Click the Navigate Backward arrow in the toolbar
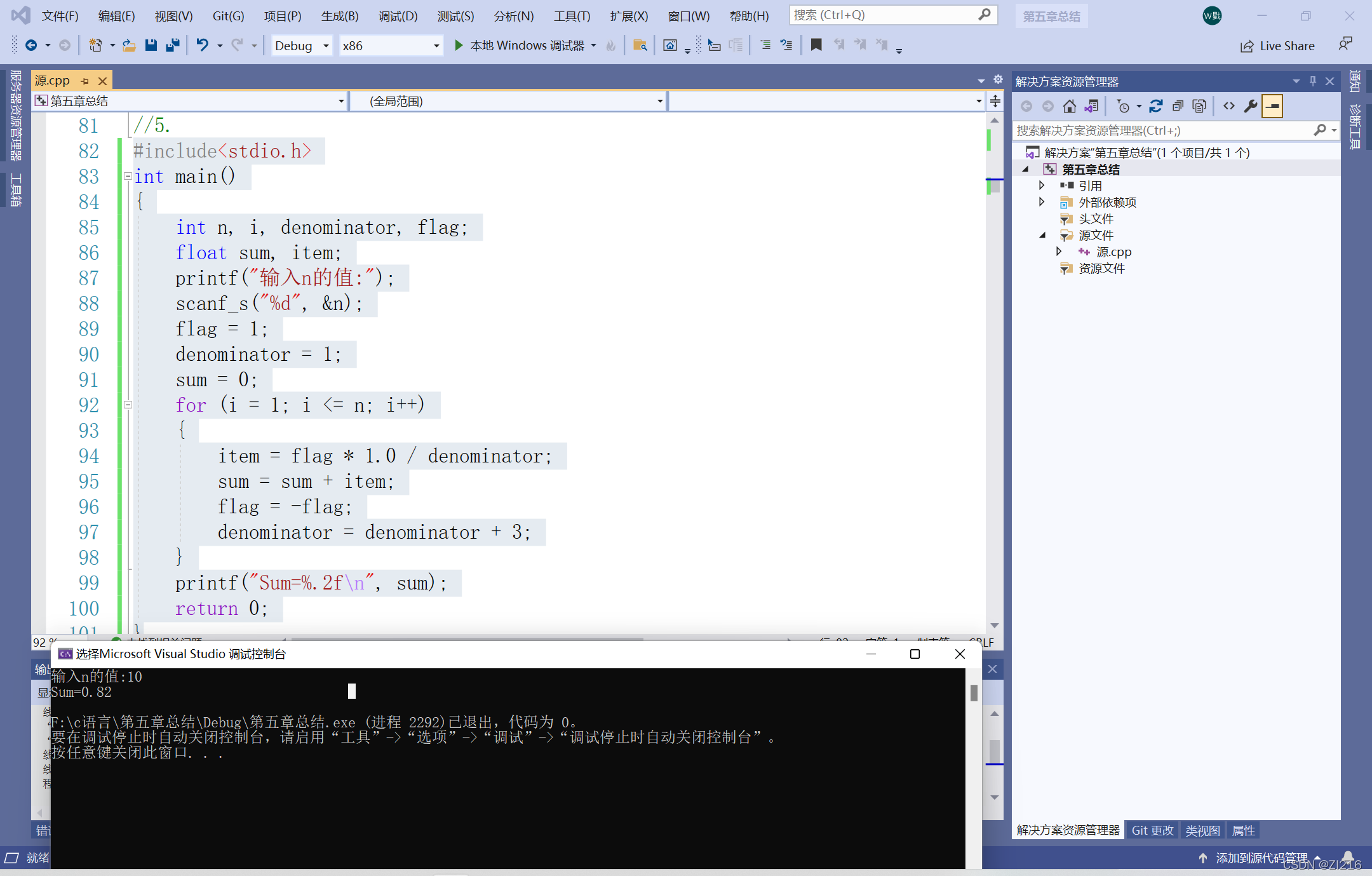Screen dimensions: 1372x876 click(30, 45)
